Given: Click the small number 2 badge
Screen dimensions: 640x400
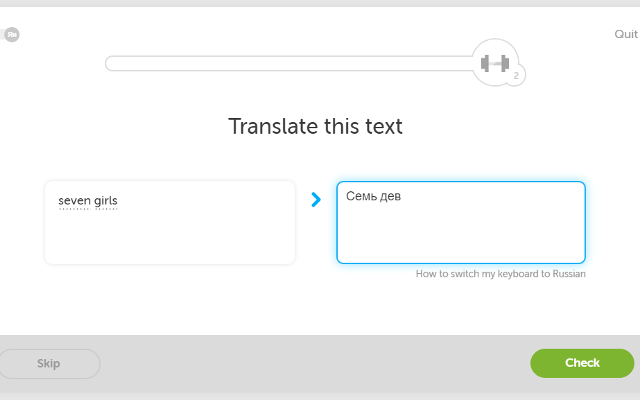Looking at the screenshot, I should [x=516, y=76].
